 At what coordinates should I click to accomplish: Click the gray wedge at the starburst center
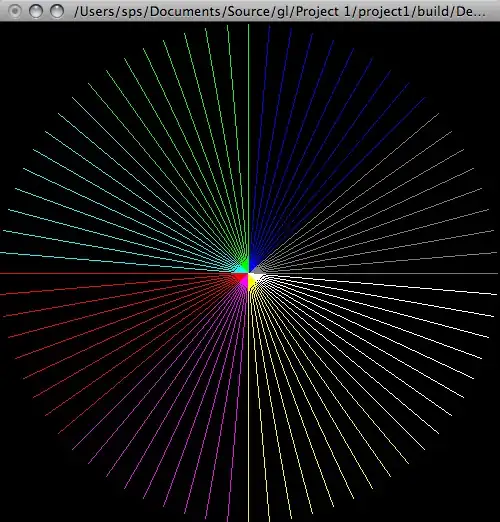tap(259, 270)
